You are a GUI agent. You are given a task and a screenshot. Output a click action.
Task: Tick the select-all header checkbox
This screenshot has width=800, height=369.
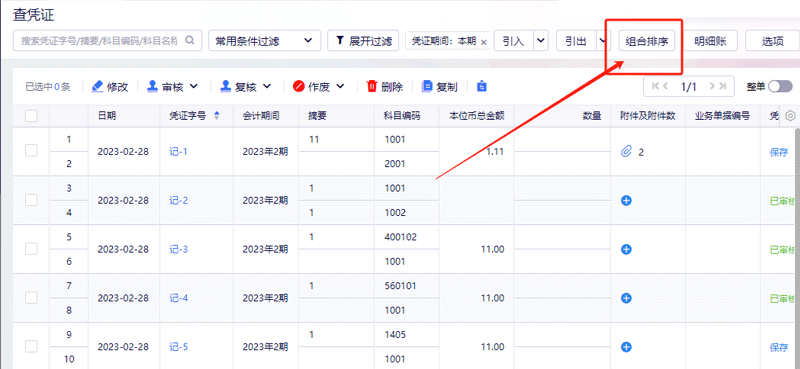click(x=31, y=116)
